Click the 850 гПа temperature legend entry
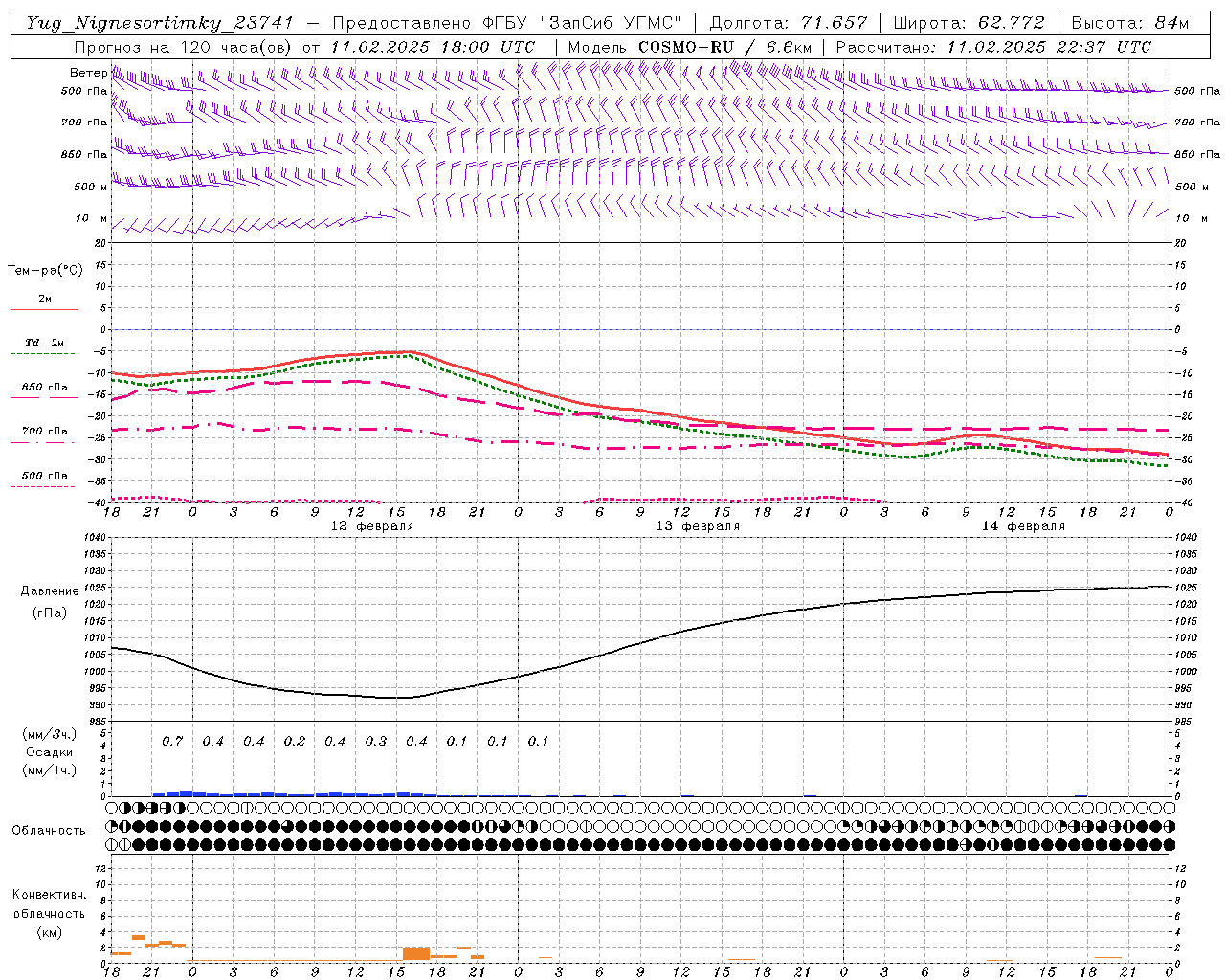The width and height of the screenshot is (1225, 980). click(44, 389)
